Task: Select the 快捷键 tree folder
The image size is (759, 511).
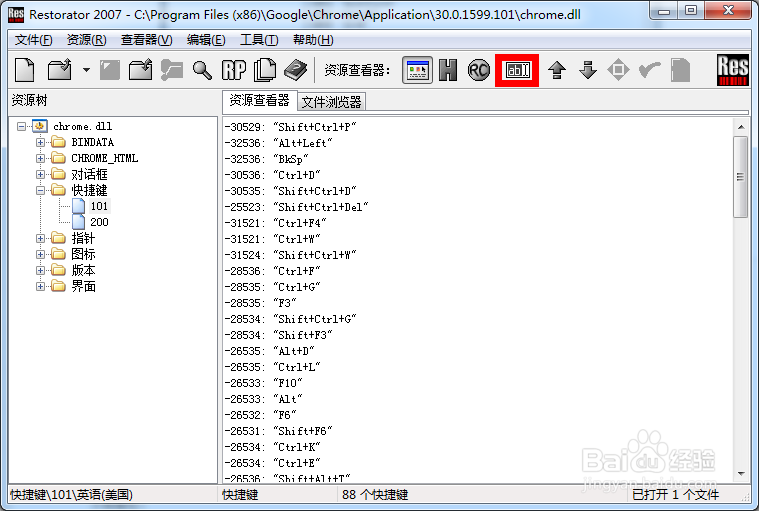Action: [x=90, y=190]
